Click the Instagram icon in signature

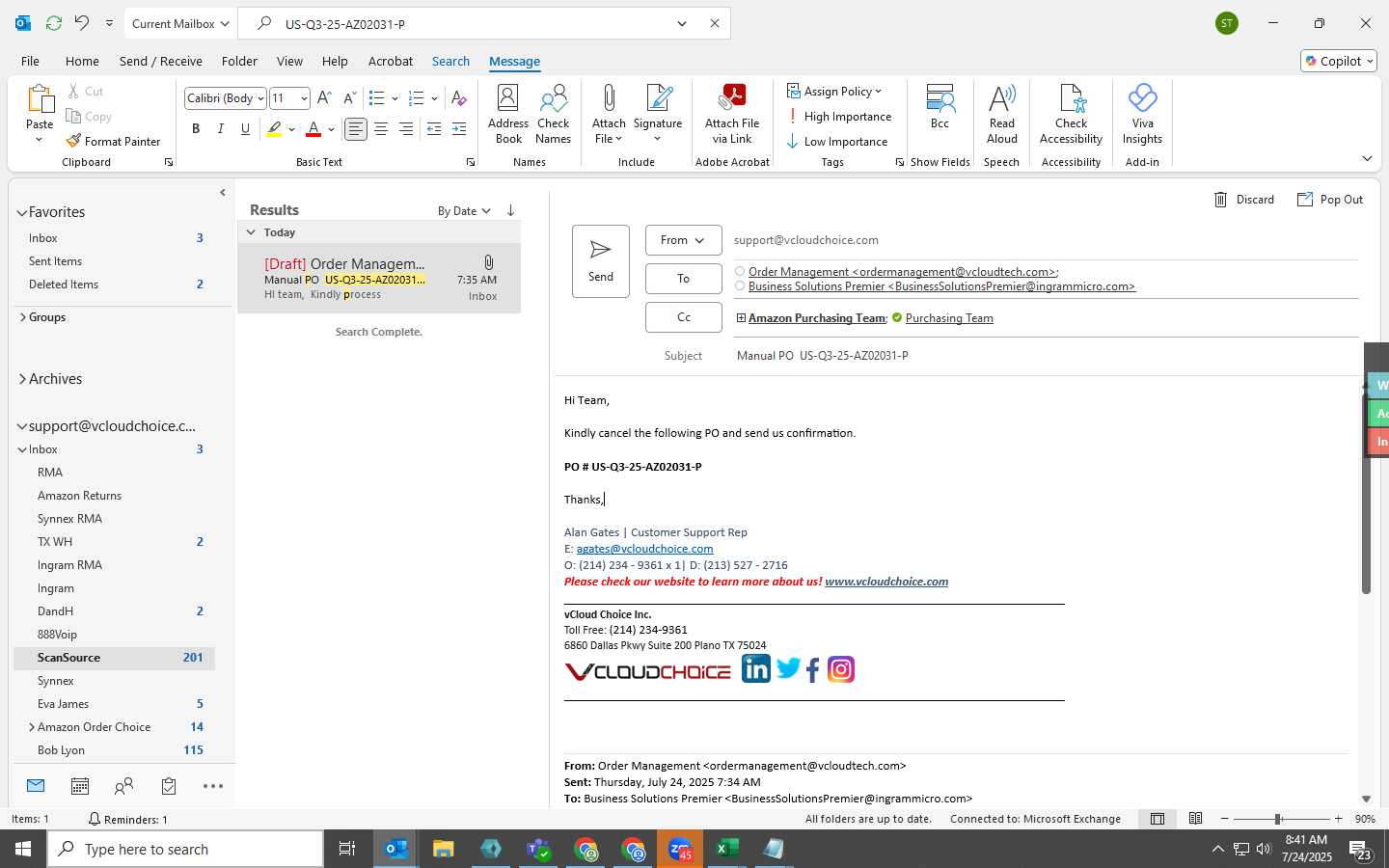(841, 669)
